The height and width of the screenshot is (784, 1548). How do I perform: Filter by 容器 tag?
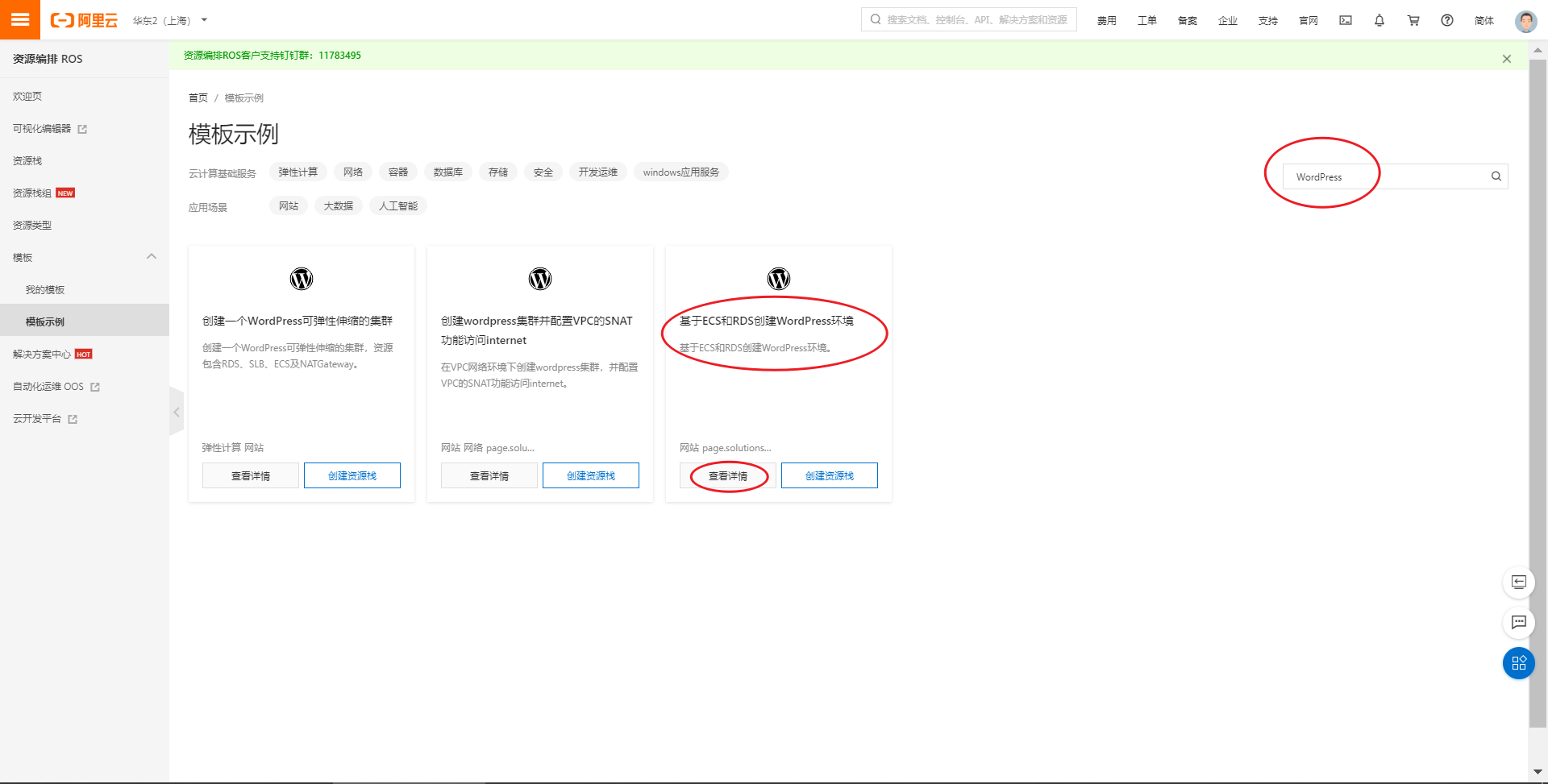coord(398,172)
